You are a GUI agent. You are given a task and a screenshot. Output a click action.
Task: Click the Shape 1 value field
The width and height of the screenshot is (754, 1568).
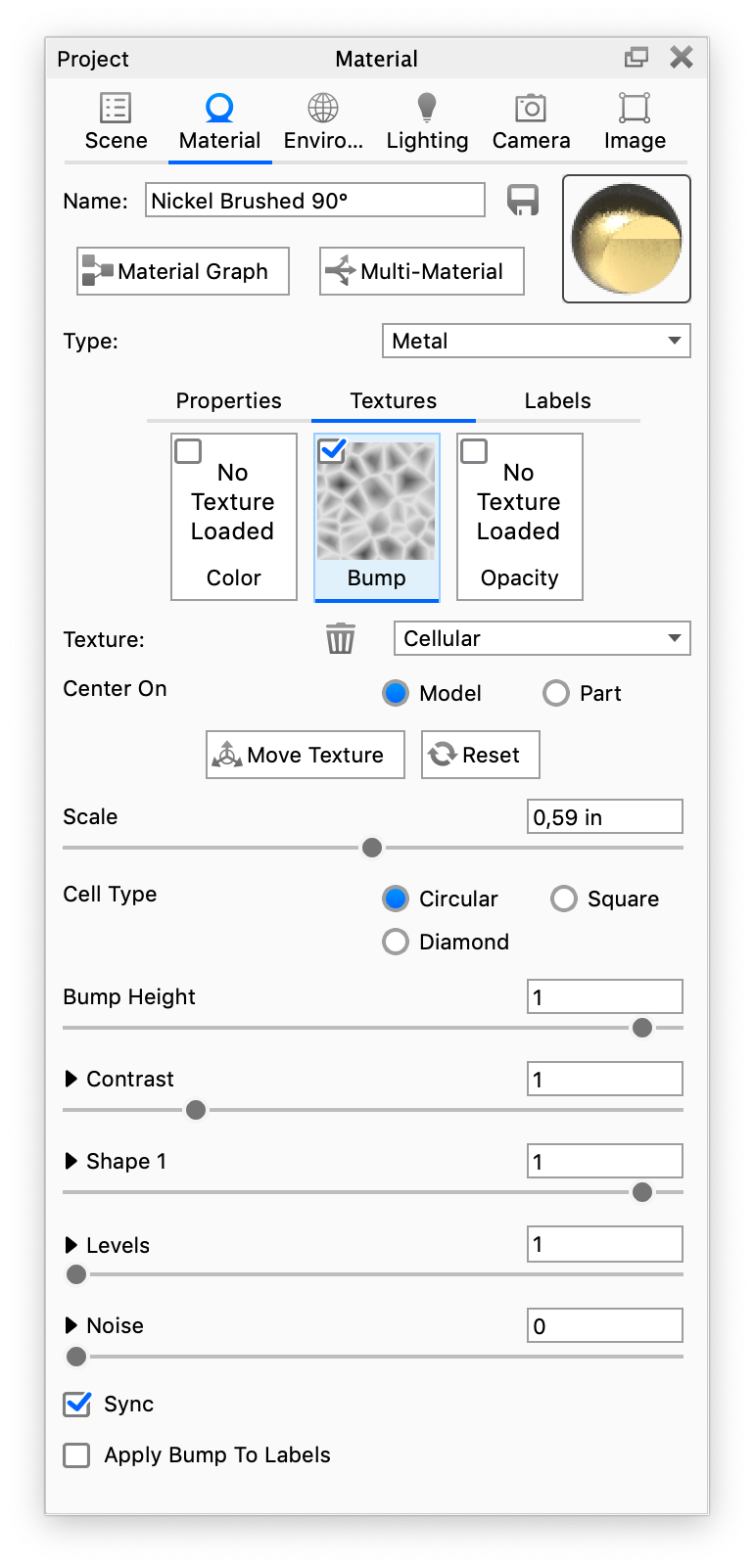pos(605,1161)
